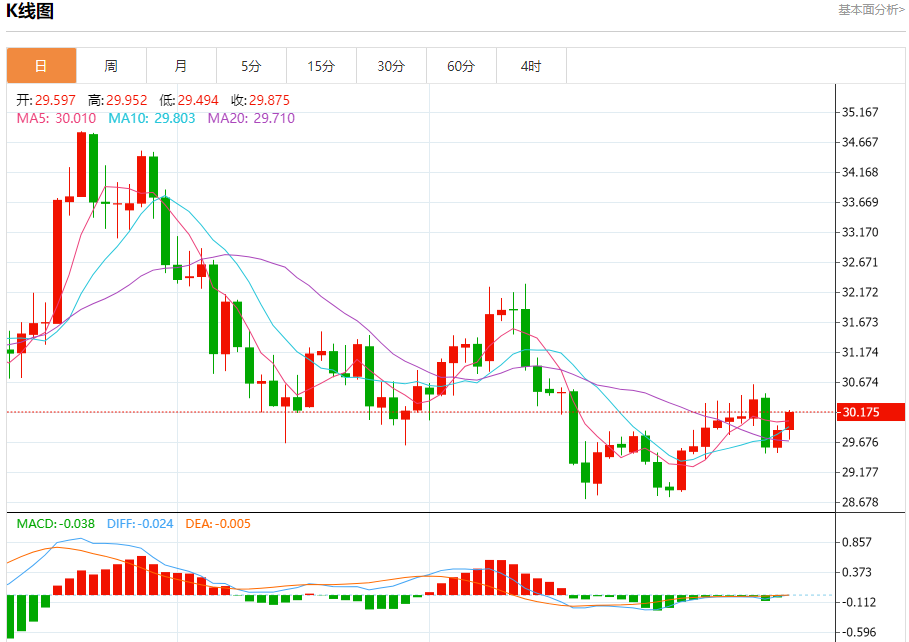This screenshot has height=642, width=909.
Task: Click the red 30.175 current price tag
Action: [x=871, y=412]
